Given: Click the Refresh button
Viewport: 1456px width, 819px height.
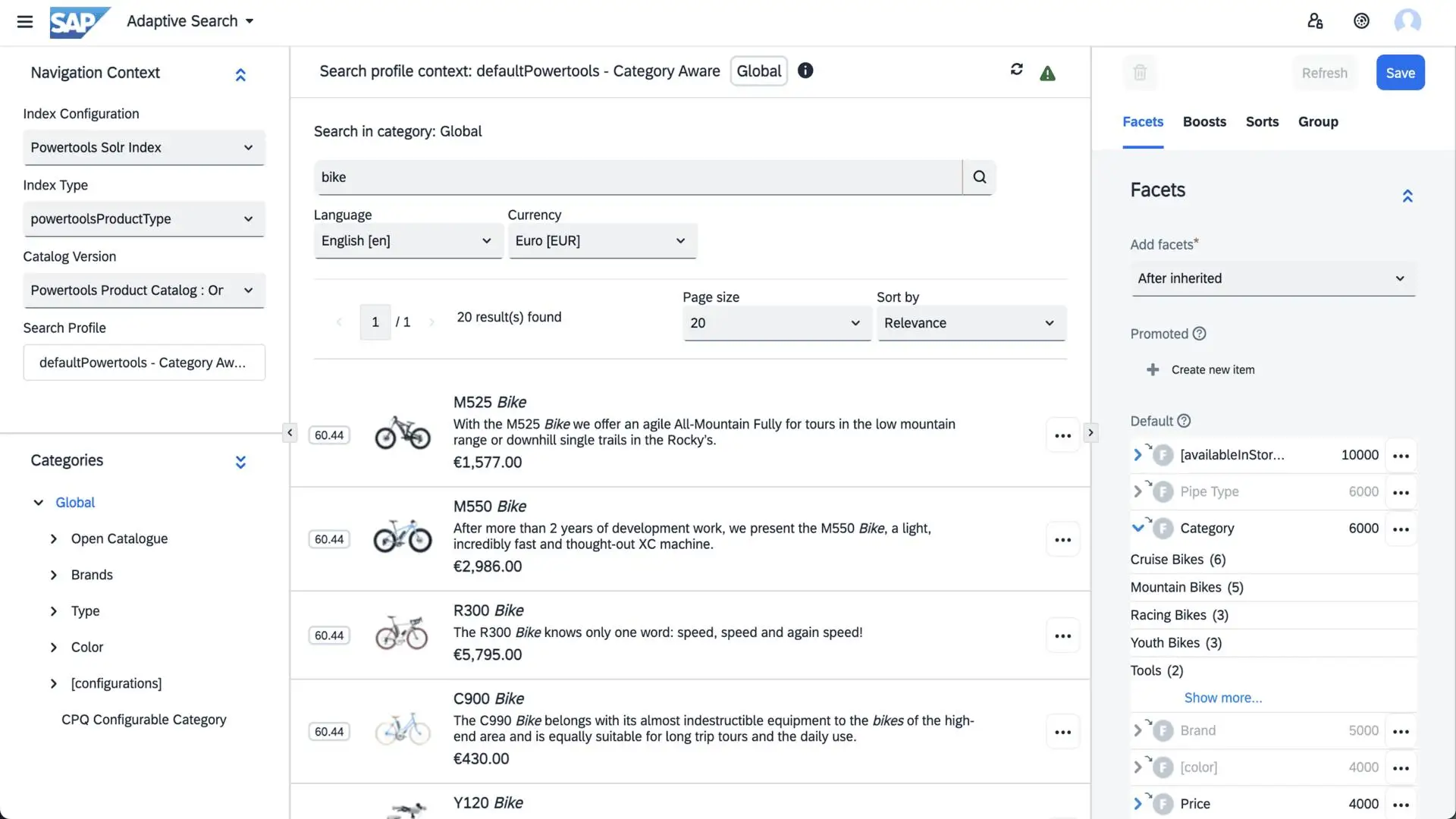Looking at the screenshot, I should coord(1324,73).
